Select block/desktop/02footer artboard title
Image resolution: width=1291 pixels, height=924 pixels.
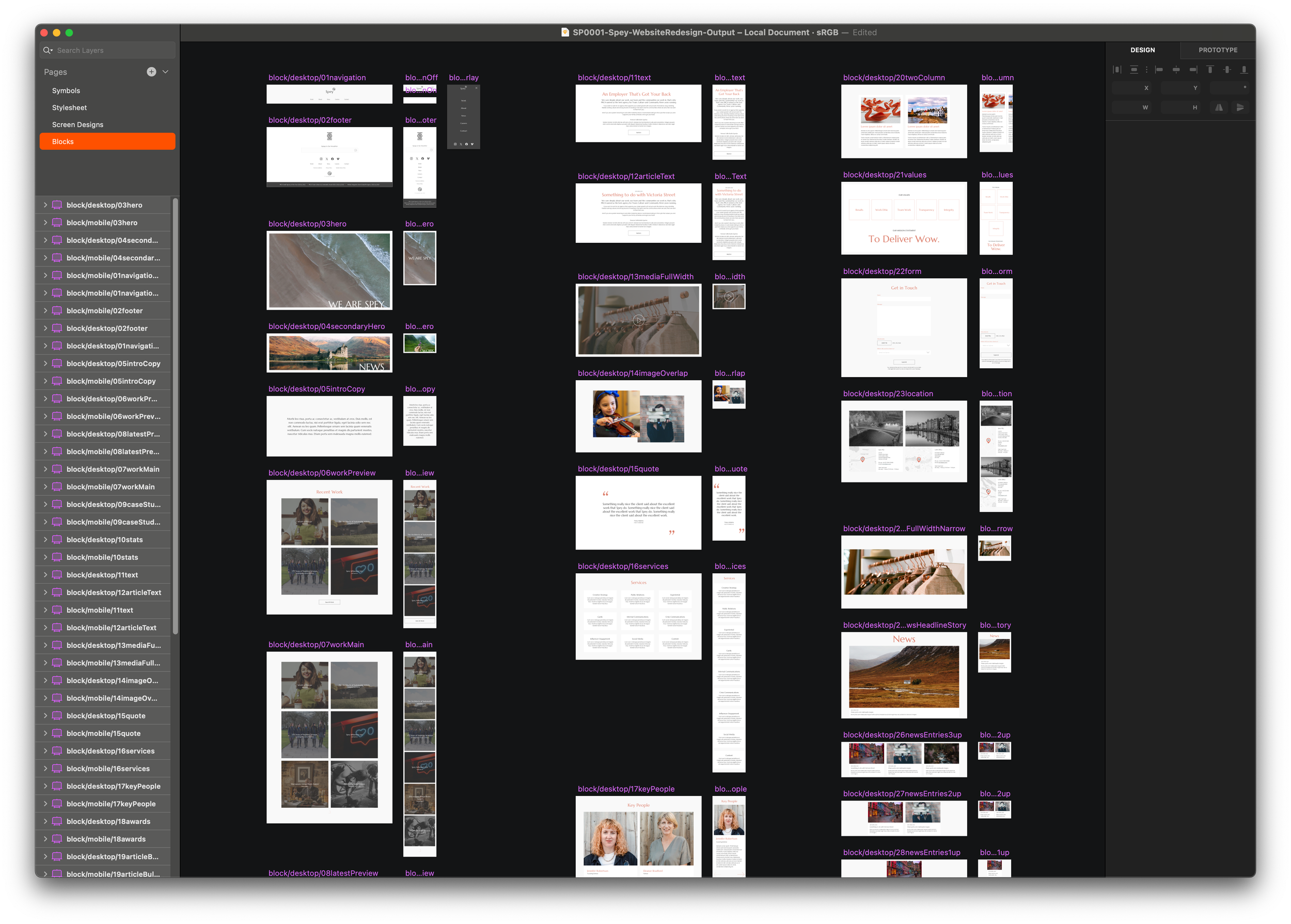pos(310,120)
